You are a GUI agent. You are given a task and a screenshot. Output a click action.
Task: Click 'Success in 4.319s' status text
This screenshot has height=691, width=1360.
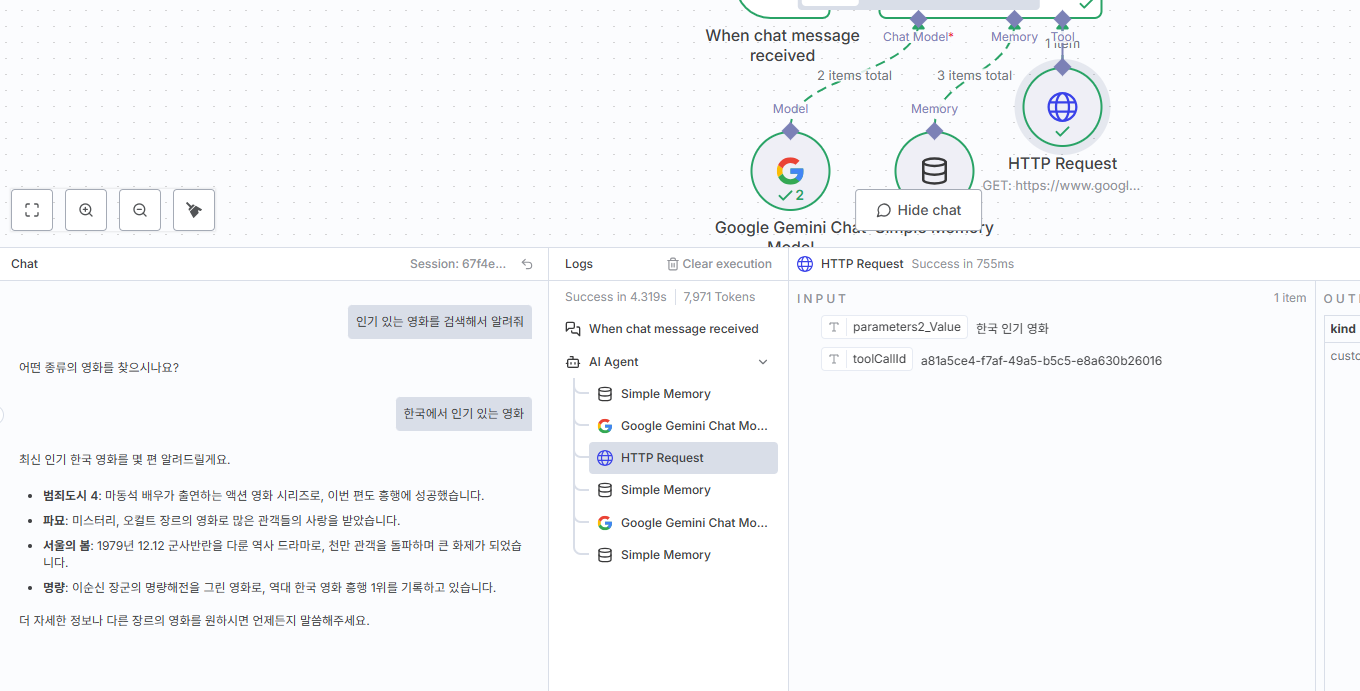615,297
